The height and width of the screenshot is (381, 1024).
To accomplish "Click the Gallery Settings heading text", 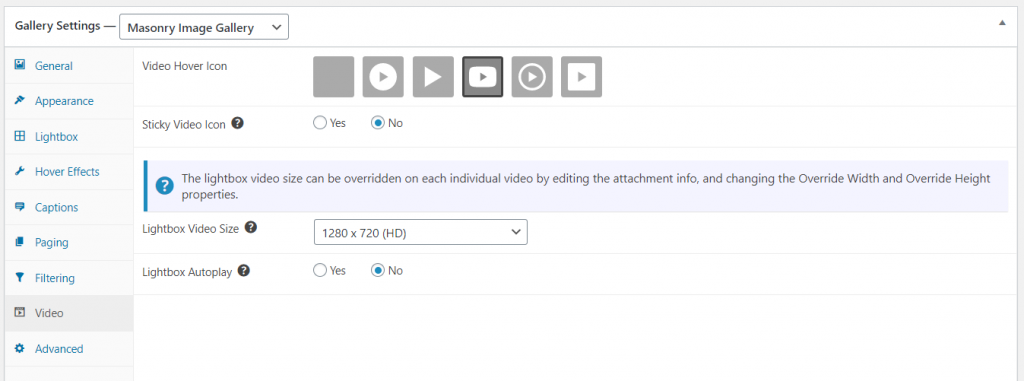I will 57,27.
